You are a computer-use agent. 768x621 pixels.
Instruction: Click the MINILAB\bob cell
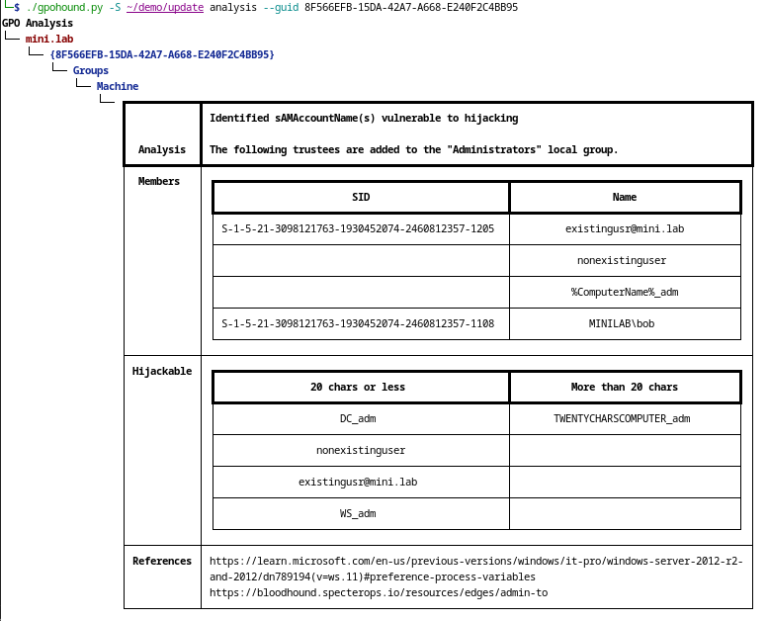tap(622, 323)
